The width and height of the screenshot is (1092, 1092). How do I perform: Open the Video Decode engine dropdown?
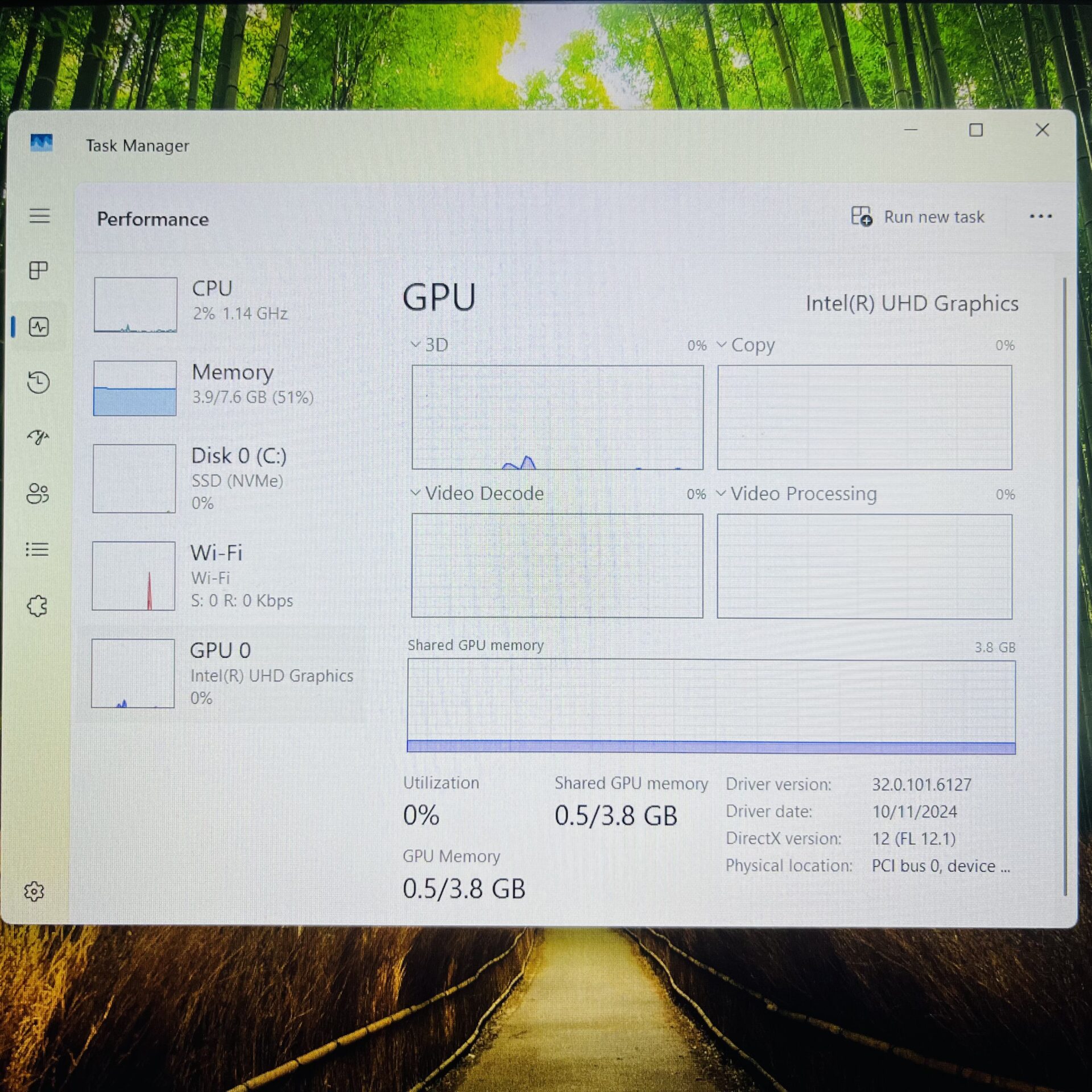point(415,493)
